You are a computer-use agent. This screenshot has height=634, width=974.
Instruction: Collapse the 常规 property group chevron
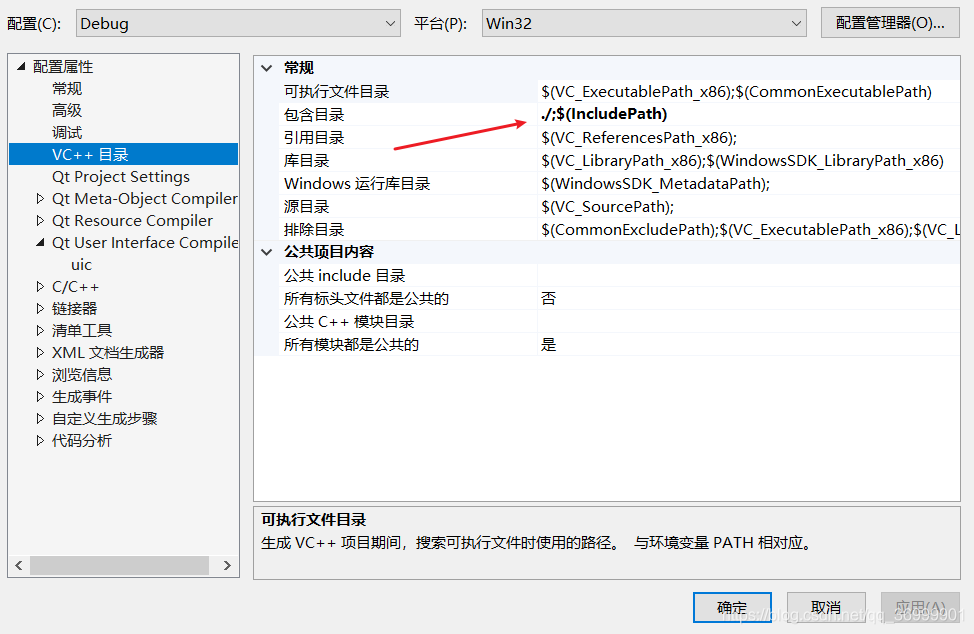coord(267,68)
